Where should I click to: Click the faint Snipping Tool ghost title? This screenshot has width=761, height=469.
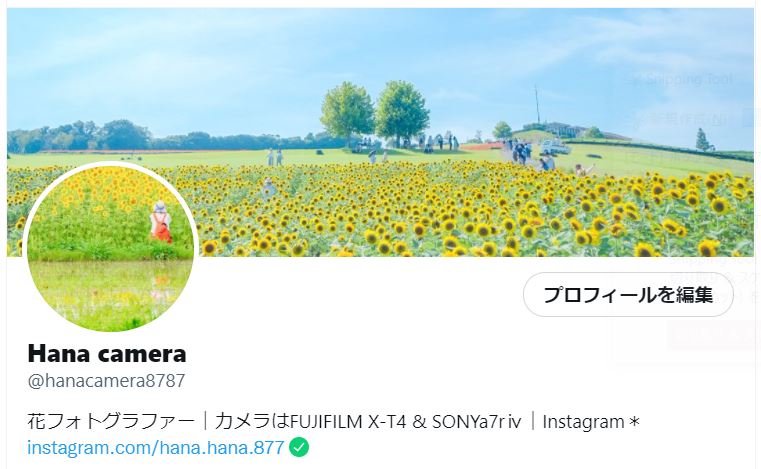pos(679,79)
